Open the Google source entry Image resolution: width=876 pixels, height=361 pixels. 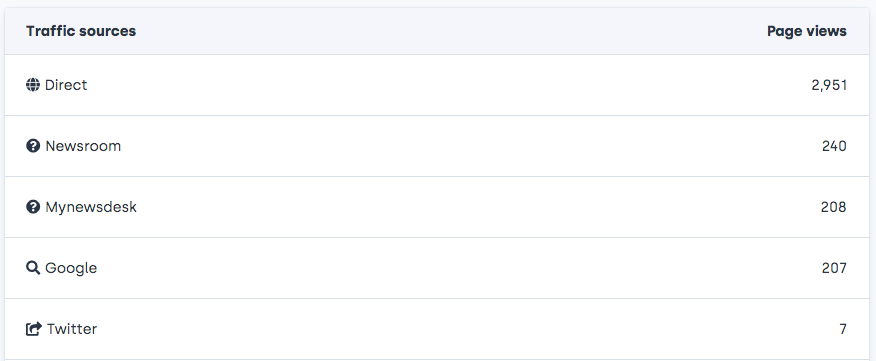(71, 268)
